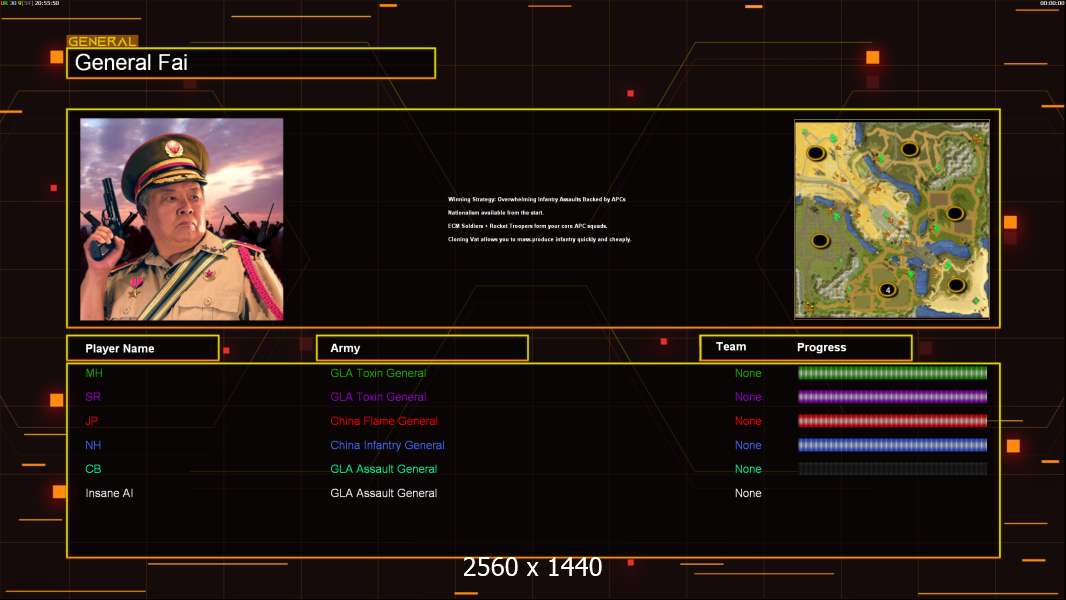
Task: Click SR's purple loading progress bar
Action: (892, 397)
